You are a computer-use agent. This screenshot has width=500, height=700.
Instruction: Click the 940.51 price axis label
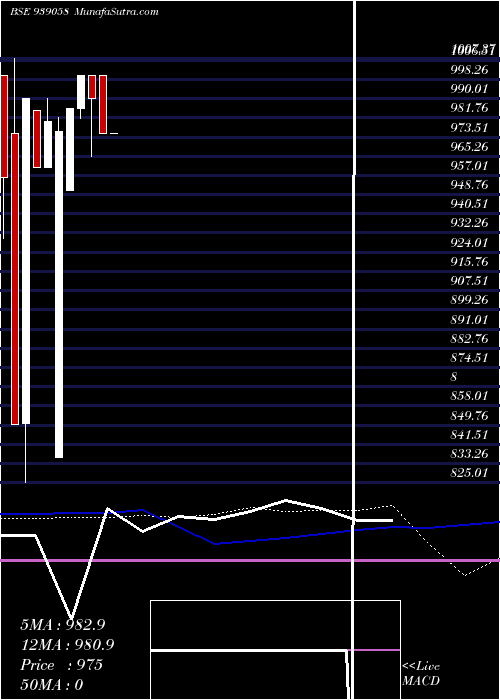tap(469, 204)
